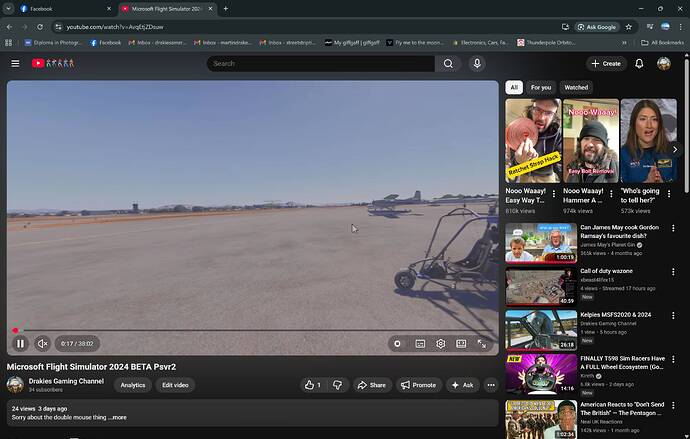Select the Watched filter chip
The width and height of the screenshot is (690, 439).
(x=576, y=87)
